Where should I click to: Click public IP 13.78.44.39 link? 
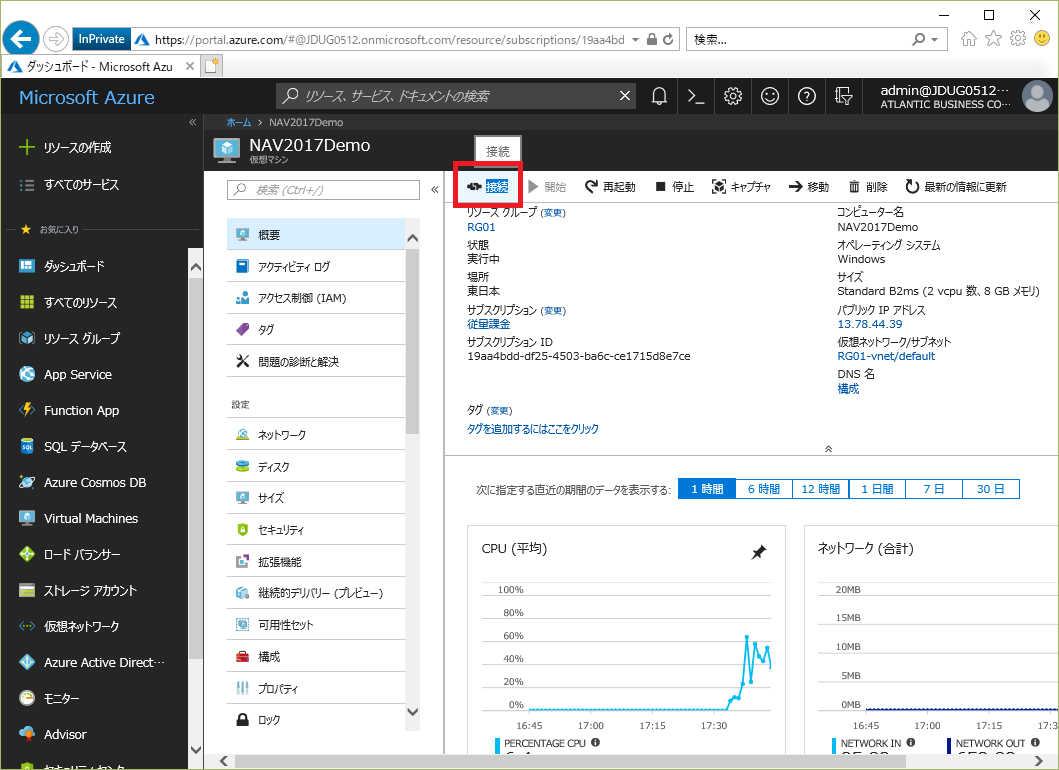tap(870, 324)
